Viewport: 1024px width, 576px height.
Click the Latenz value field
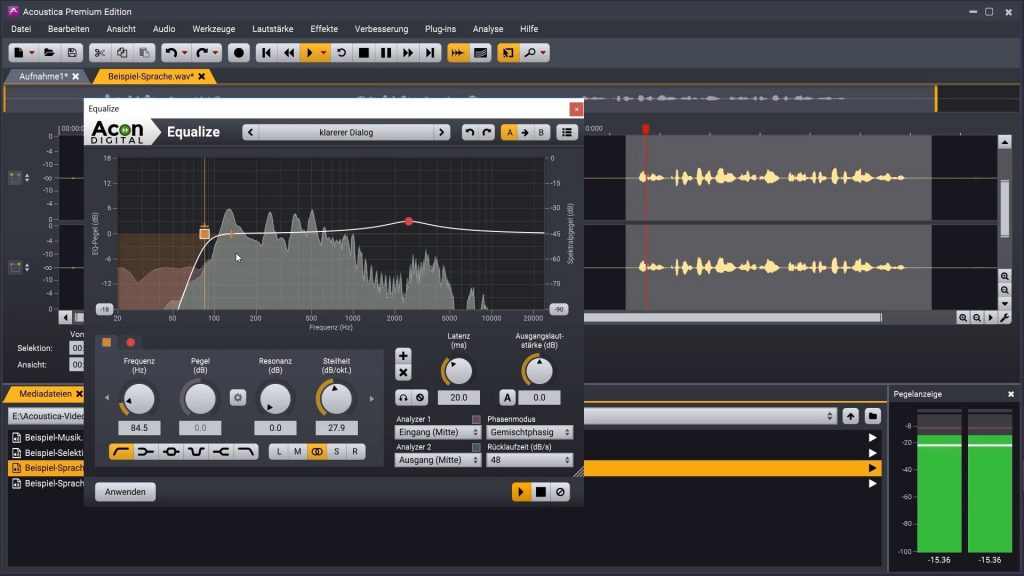pos(458,397)
